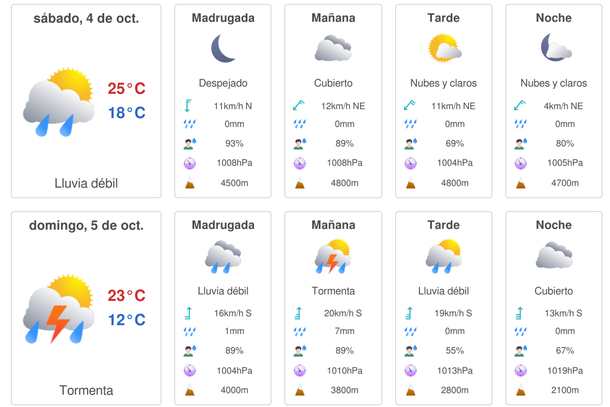Image resolution: width=610 pixels, height=407 pixels.
Task: Click the rain cloud icon for Sunday Tarde
Action: 443,256
